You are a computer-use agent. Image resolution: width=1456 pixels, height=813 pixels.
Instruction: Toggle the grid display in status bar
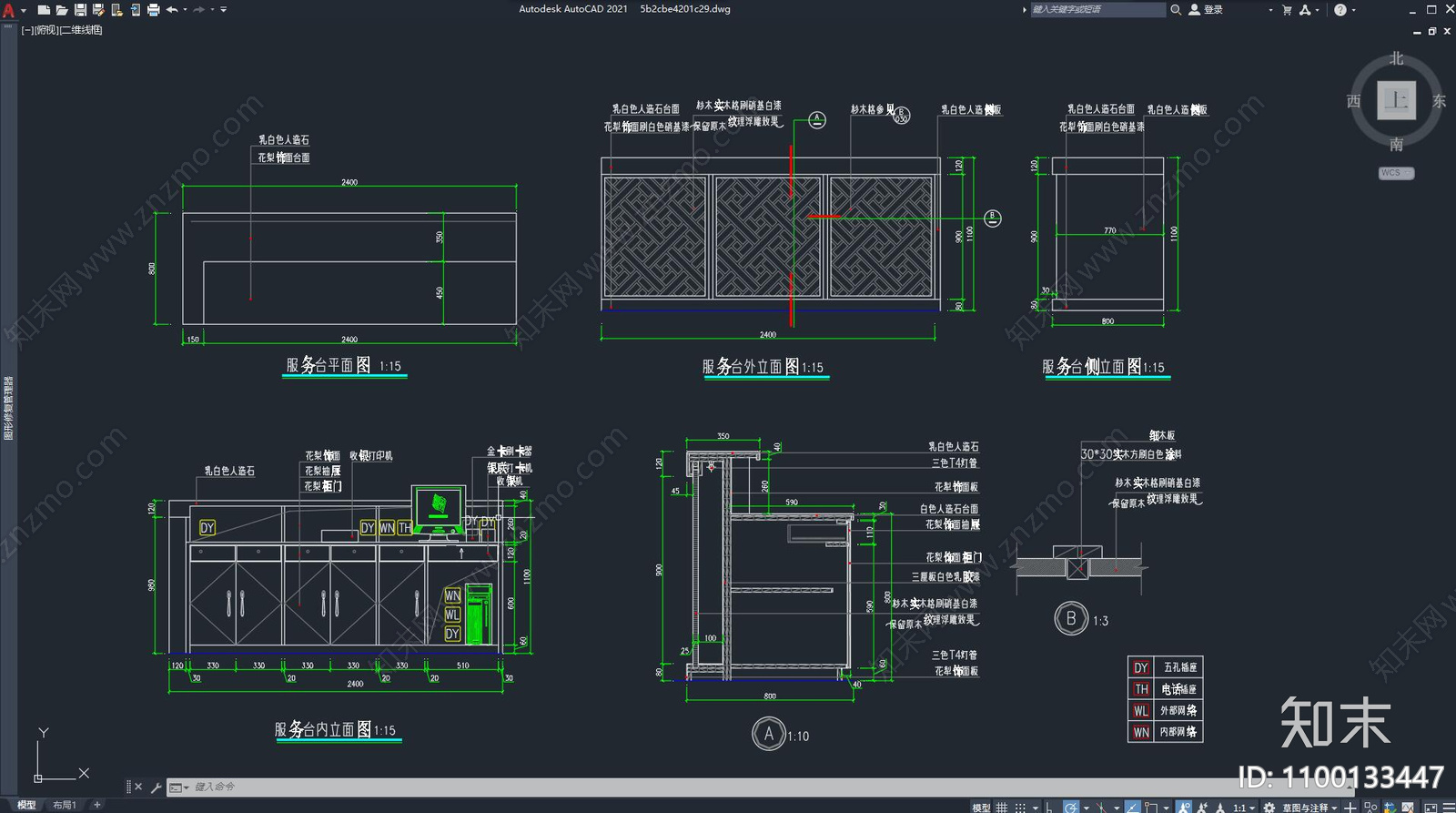click(x=1002, y=807)
